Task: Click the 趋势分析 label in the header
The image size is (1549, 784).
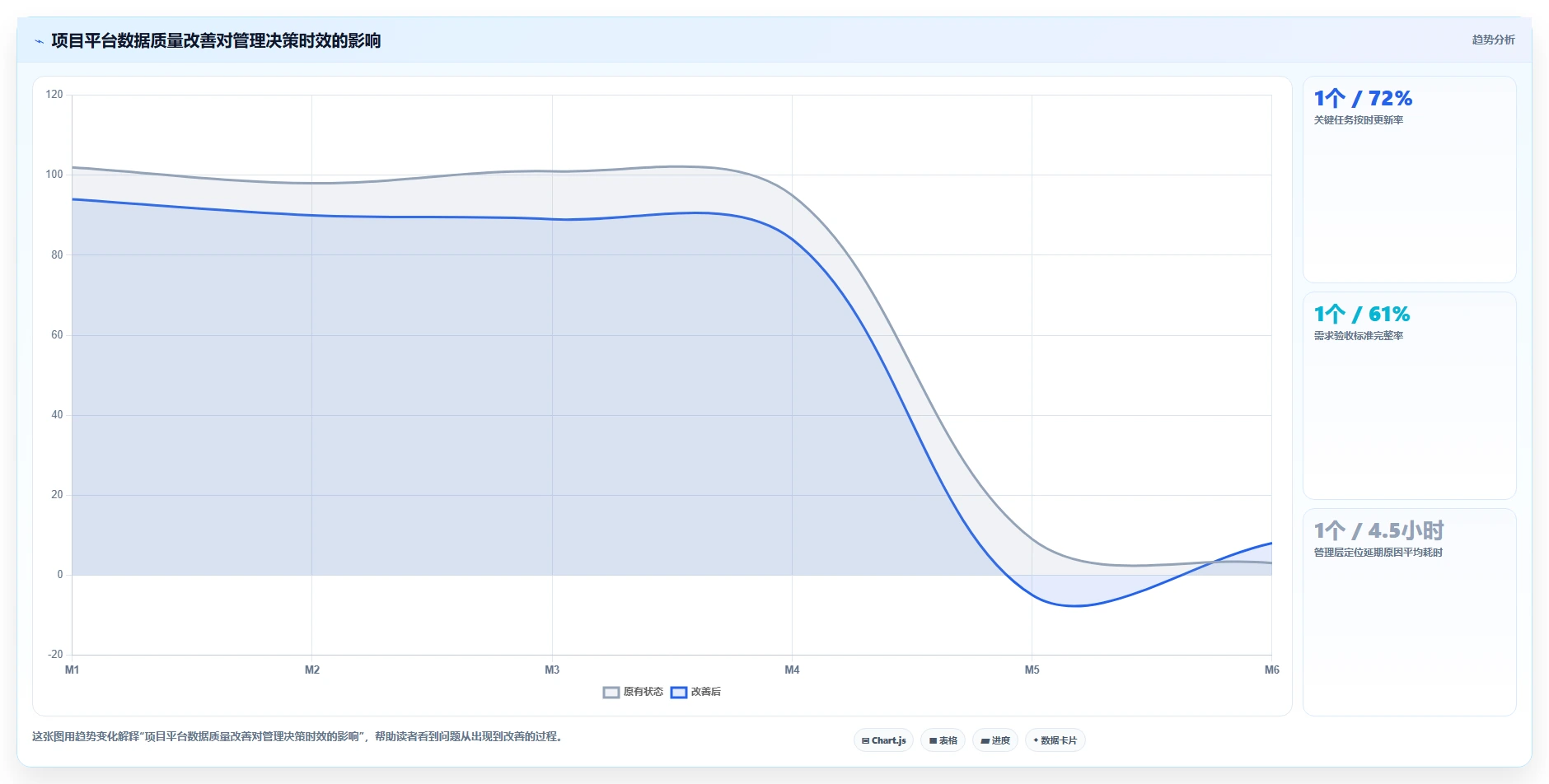Action: coord(1493,40)
